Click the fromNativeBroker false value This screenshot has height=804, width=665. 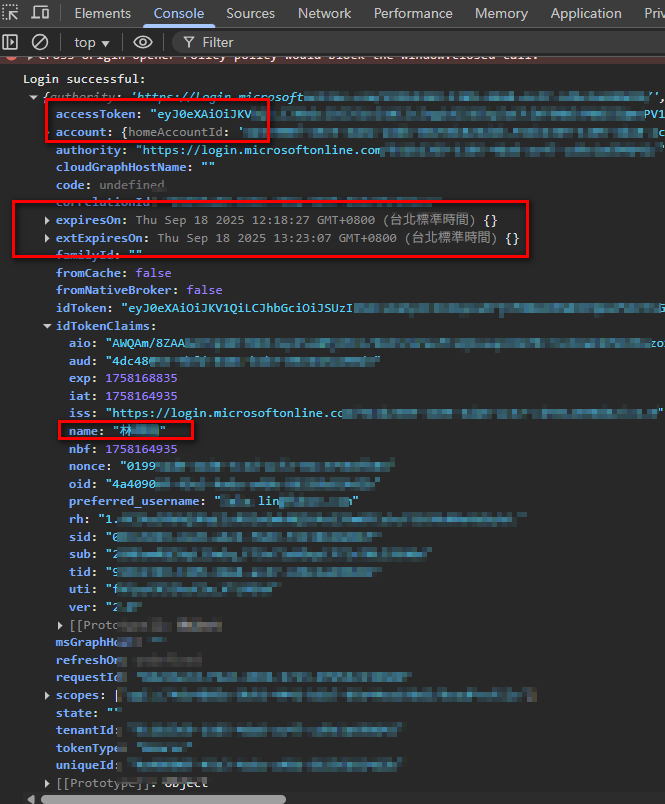click(204, 290)
